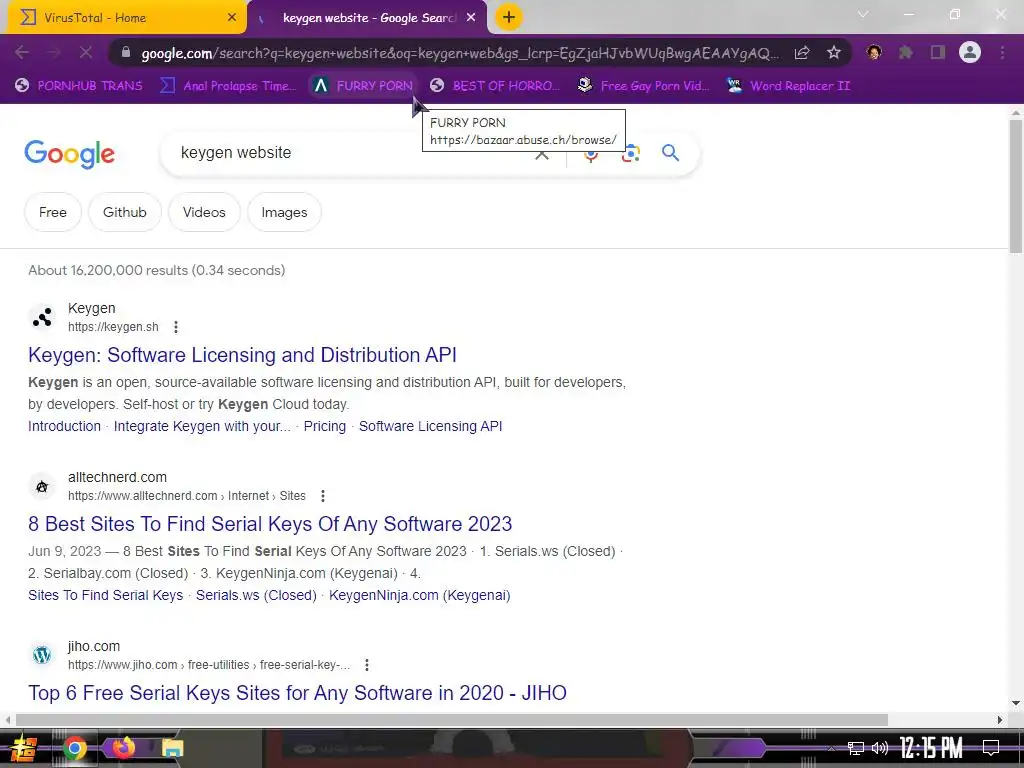Screen dimensions: 1024x768
Task: Open the options dots beside jiho.com URL
Action: point(367,665)
